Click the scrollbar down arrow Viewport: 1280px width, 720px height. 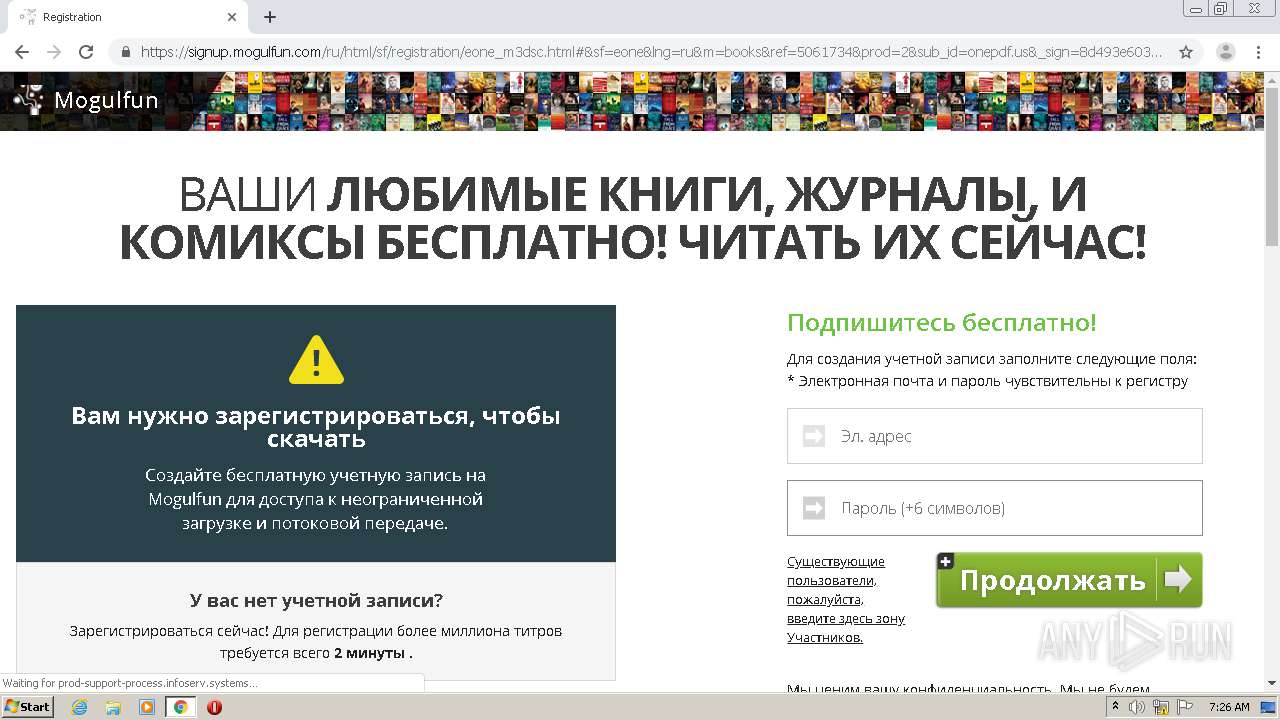click(x=1272, y=683)
